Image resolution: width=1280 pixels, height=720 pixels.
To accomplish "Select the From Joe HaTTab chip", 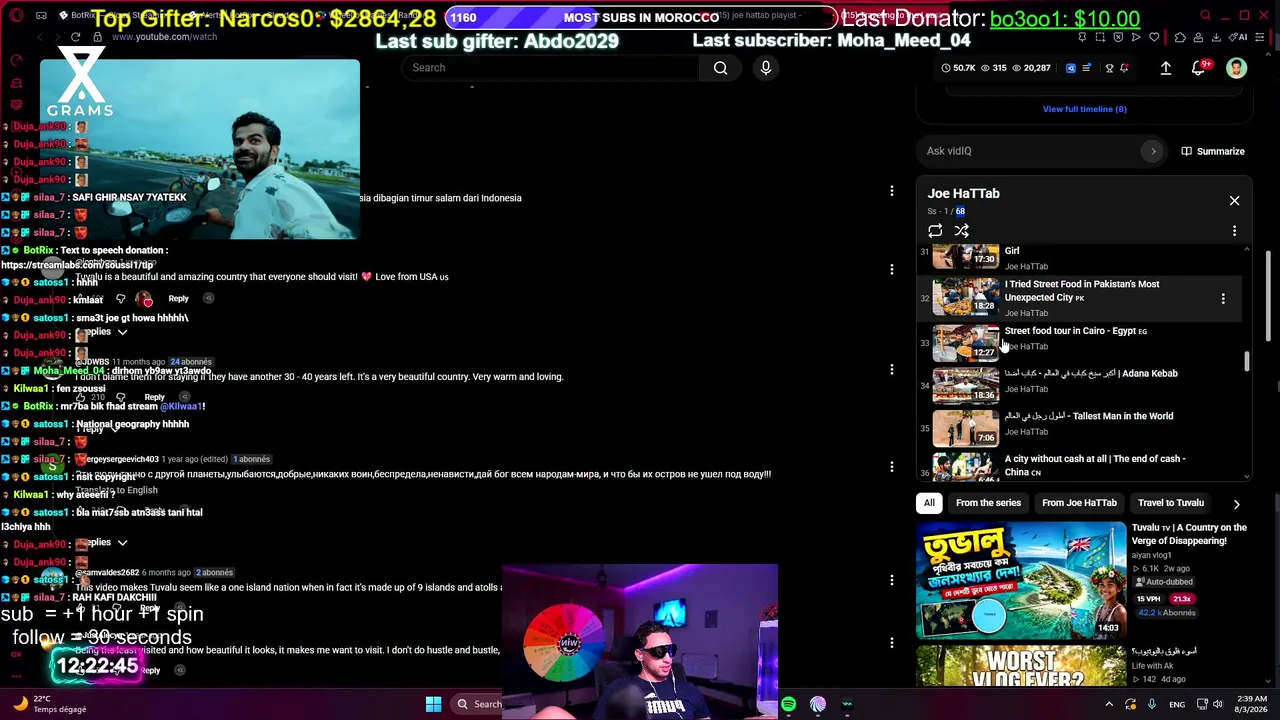I will (1079, 503).
